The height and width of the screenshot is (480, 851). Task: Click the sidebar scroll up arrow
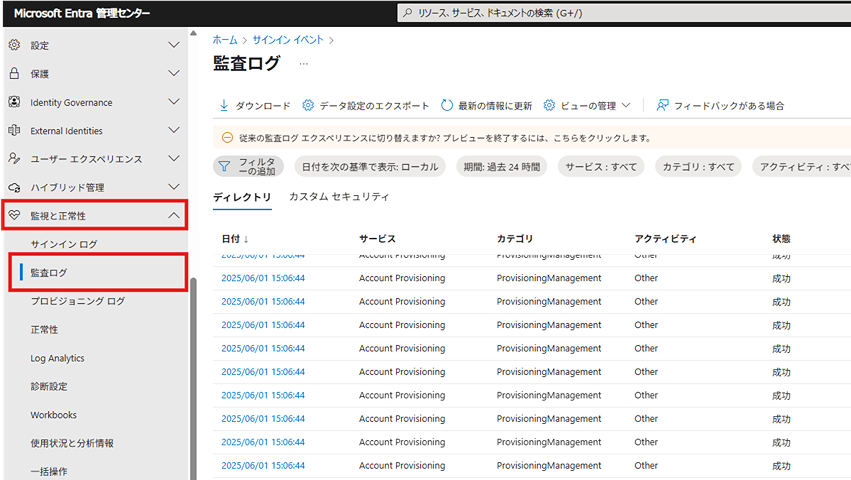tap(193, 34)
